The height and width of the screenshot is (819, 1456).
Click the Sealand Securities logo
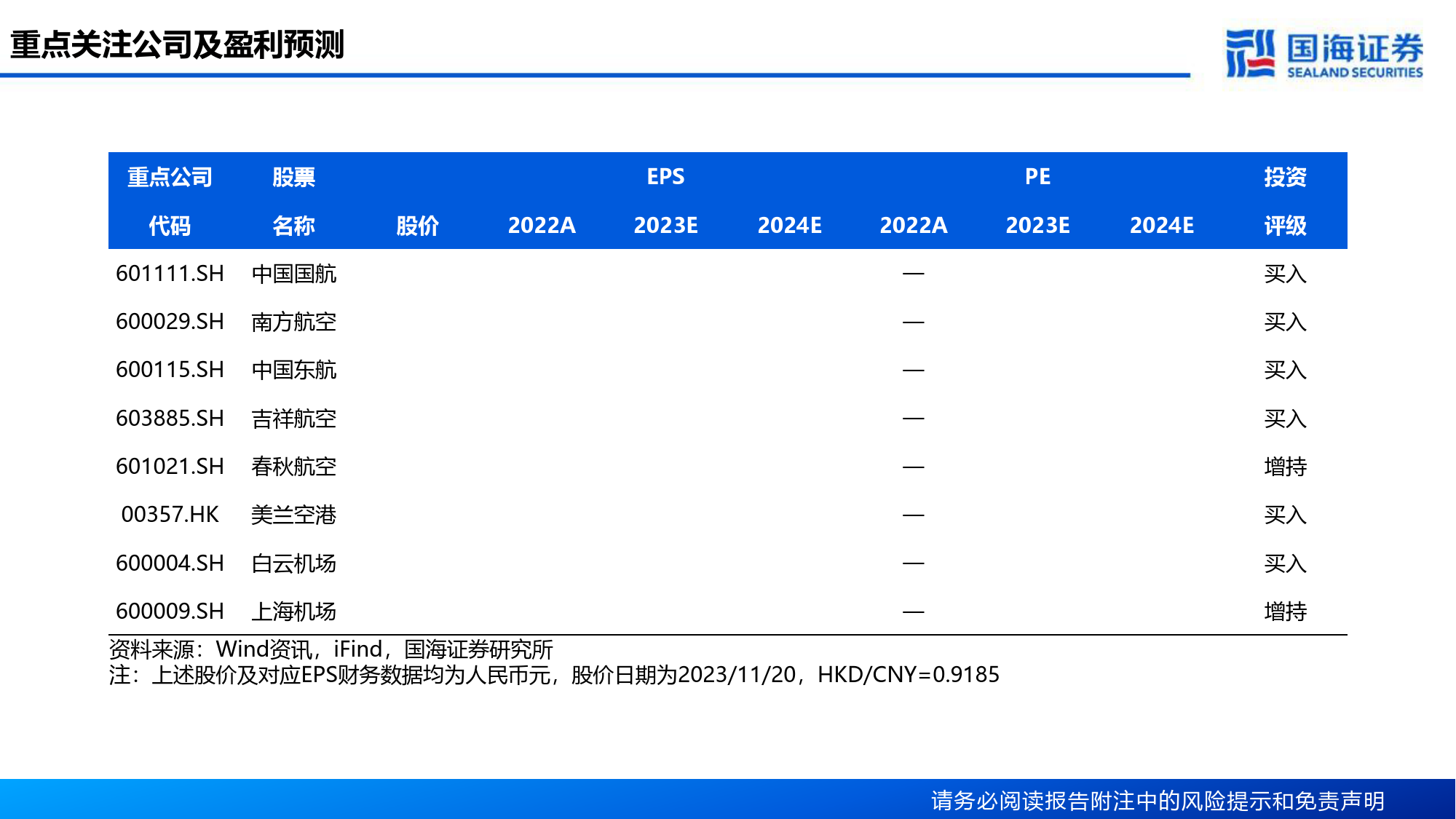click(1324, 53)
